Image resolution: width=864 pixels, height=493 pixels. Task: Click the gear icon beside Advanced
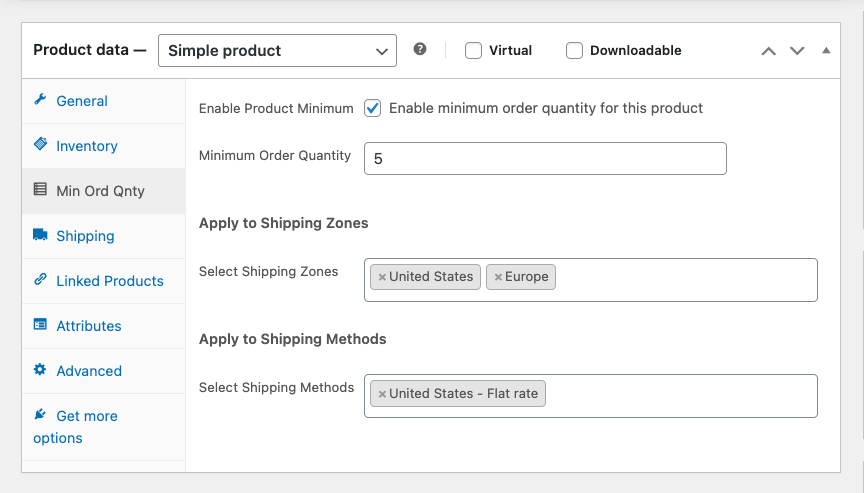tap(40, 370)
